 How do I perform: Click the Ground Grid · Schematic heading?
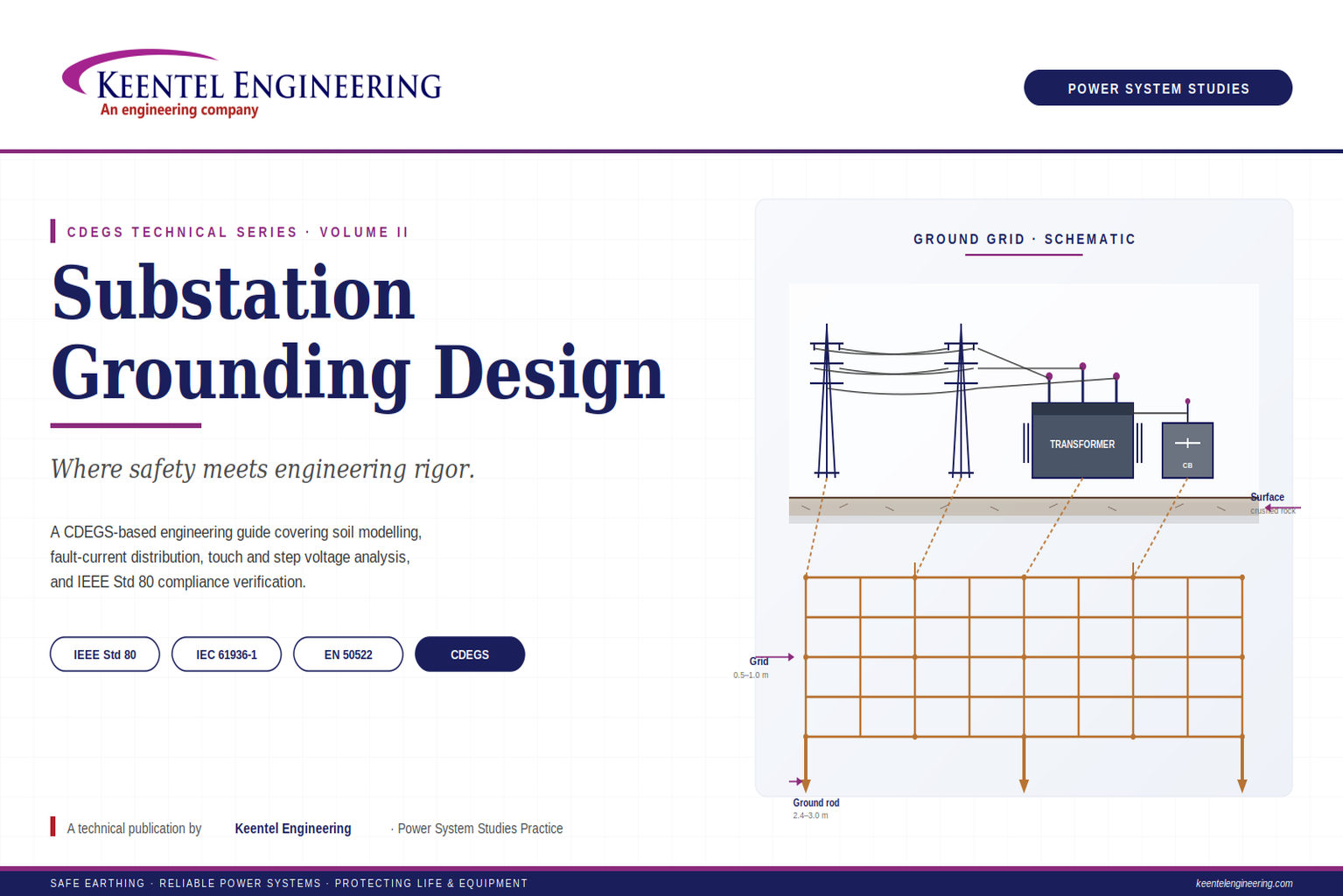click(x=1025, y=239)
